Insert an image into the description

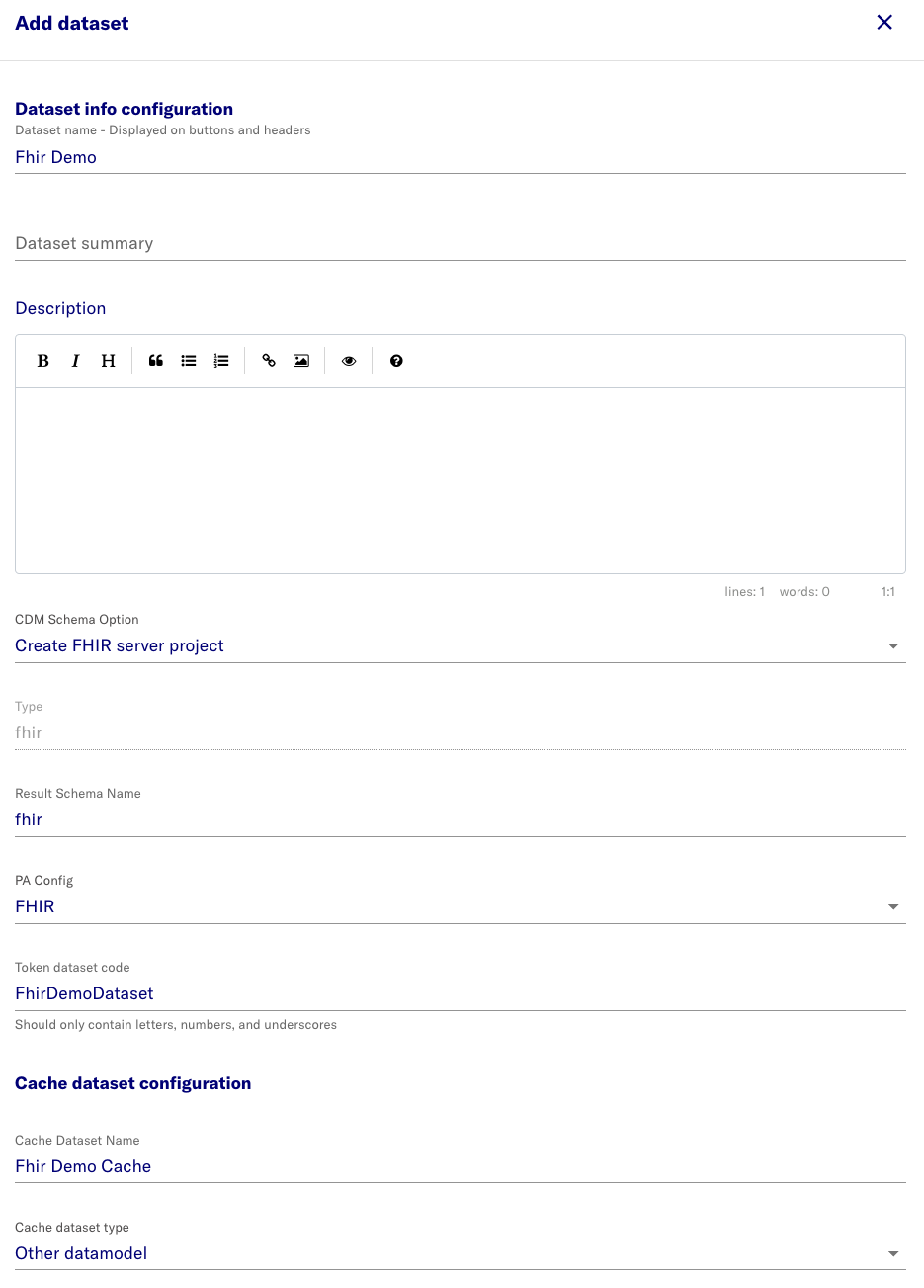point(300,360)
